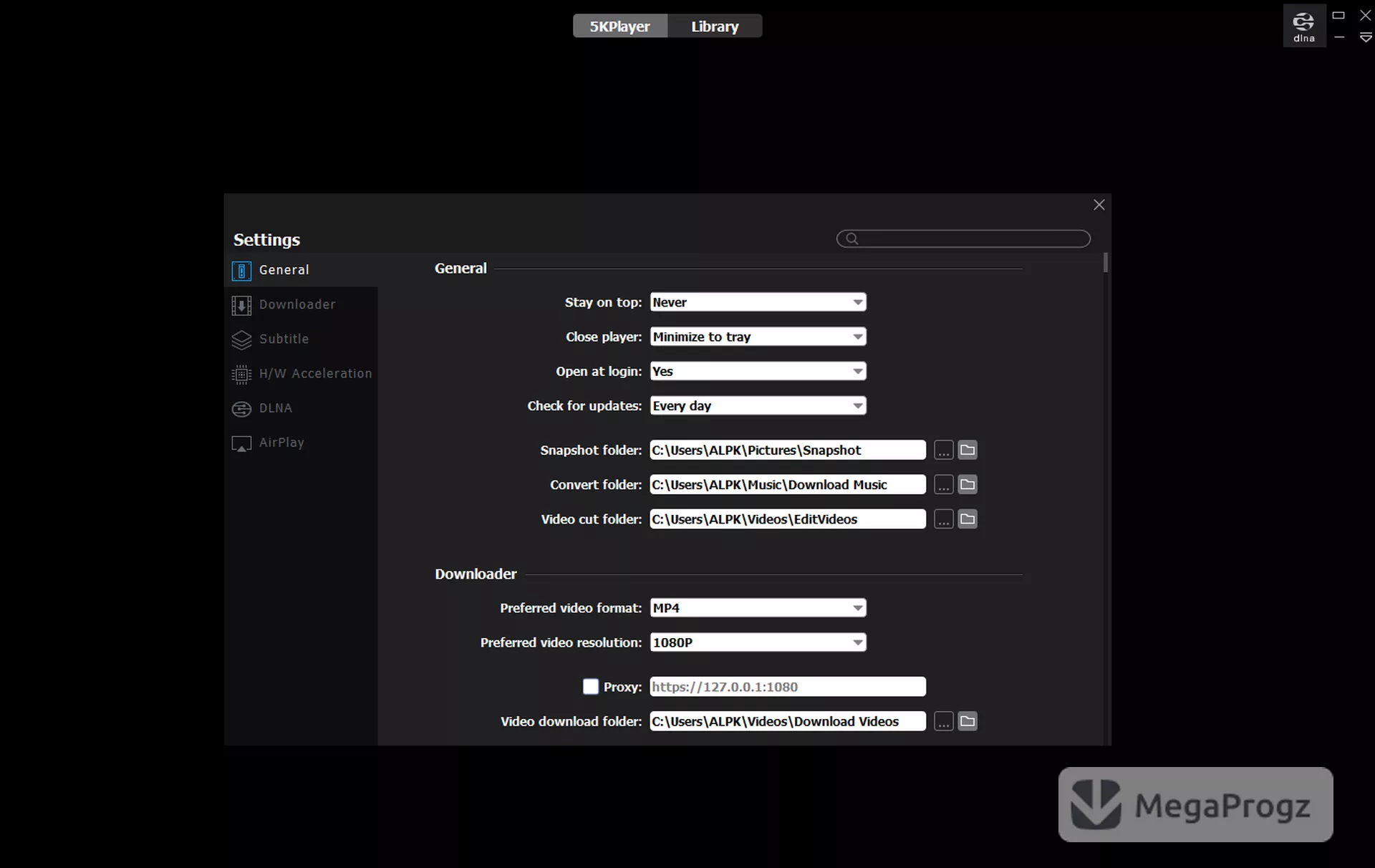Open the Preferred video format dropdown
1375x868 pixels.
[x=758, y=608]
